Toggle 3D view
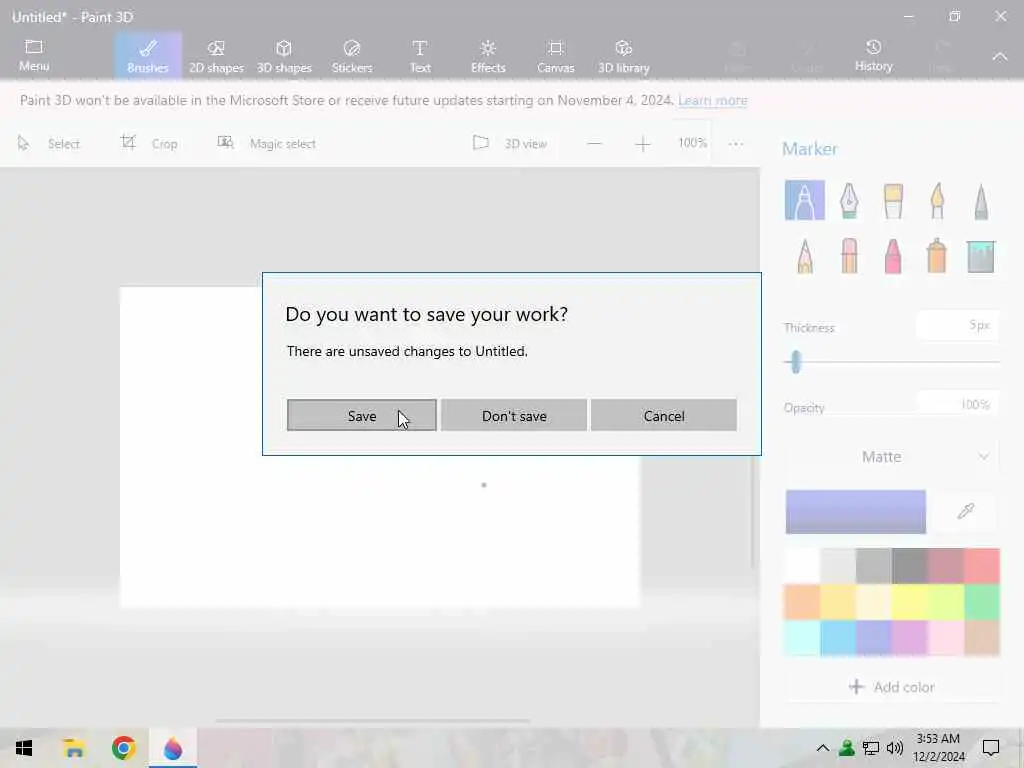 click(509, 144)
